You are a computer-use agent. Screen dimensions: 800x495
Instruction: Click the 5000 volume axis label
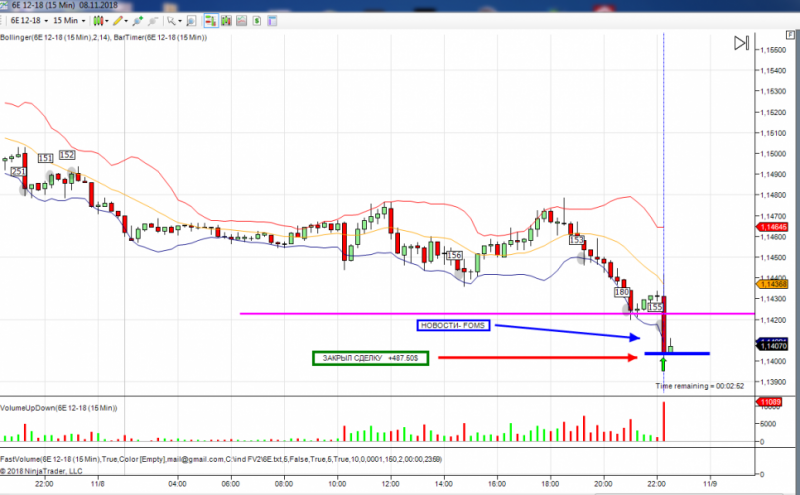(x=768, y=424)
